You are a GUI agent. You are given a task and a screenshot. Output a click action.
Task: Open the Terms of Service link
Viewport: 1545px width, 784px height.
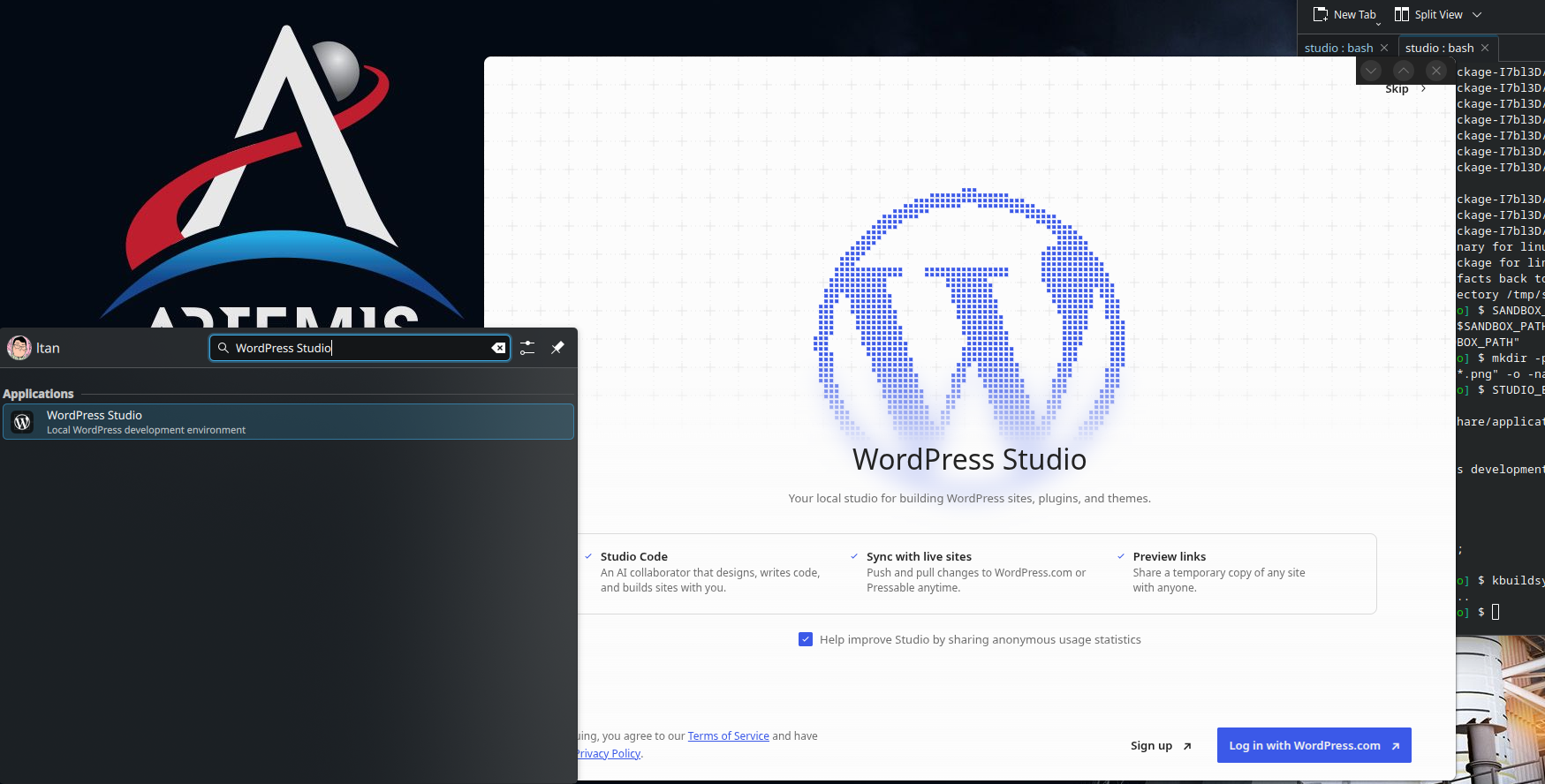[729, 735]
